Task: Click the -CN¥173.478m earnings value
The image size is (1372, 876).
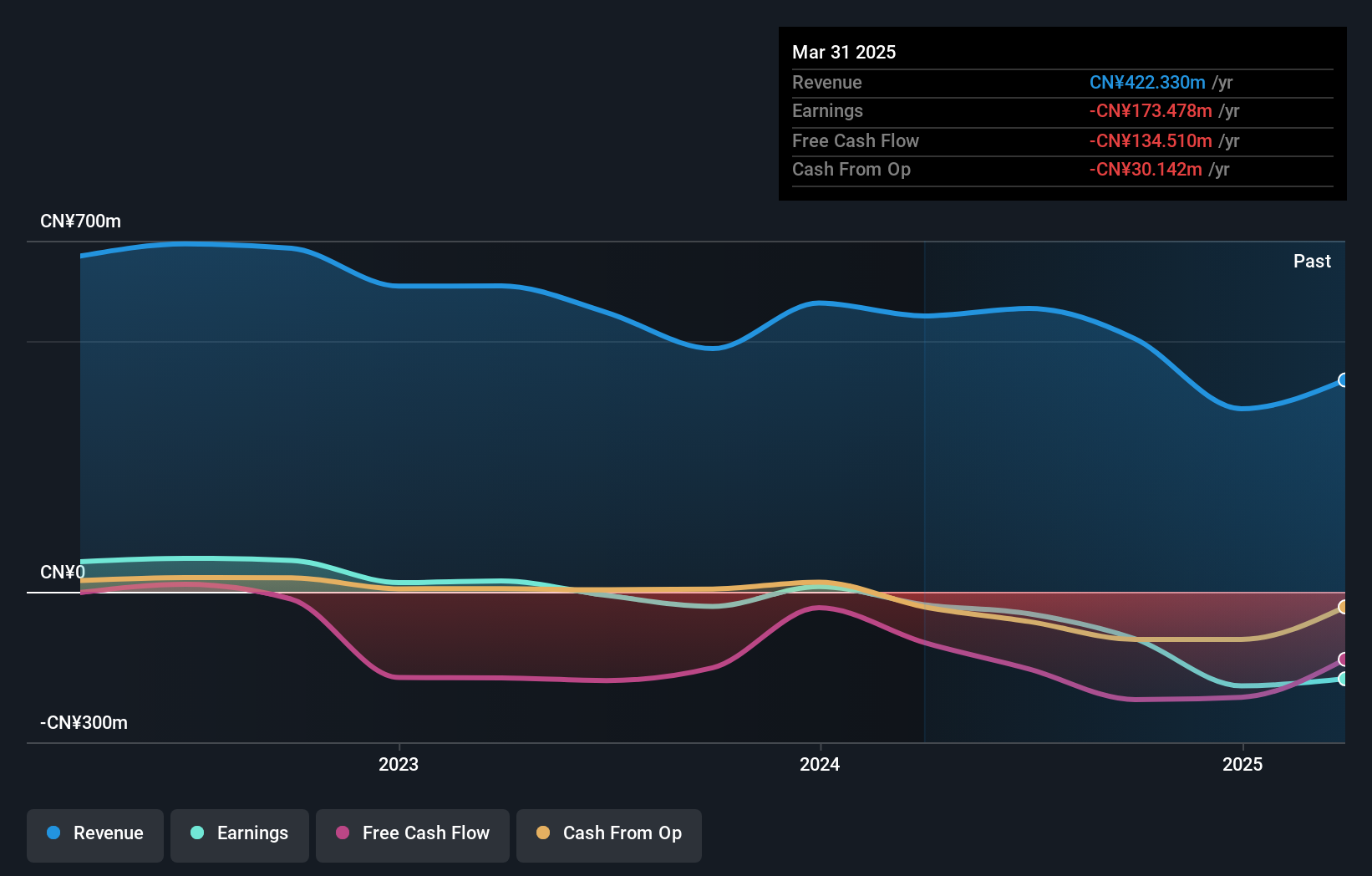Action: 1151,111
